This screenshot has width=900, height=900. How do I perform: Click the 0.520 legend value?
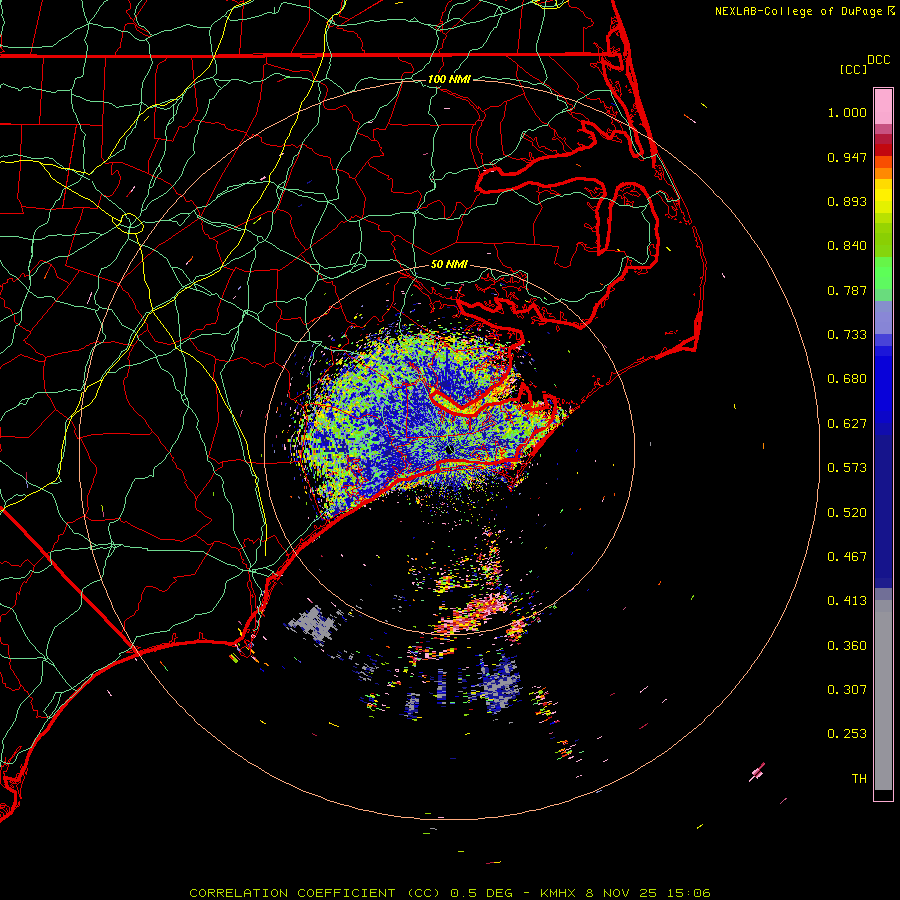point(847,513)
